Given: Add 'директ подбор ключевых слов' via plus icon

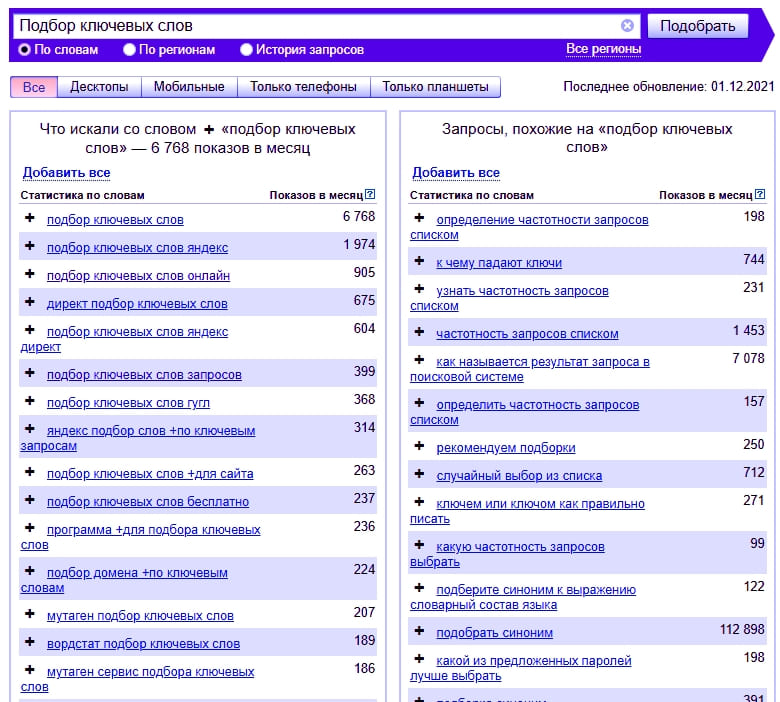Looking at the screenshot, I should [30, 301].
